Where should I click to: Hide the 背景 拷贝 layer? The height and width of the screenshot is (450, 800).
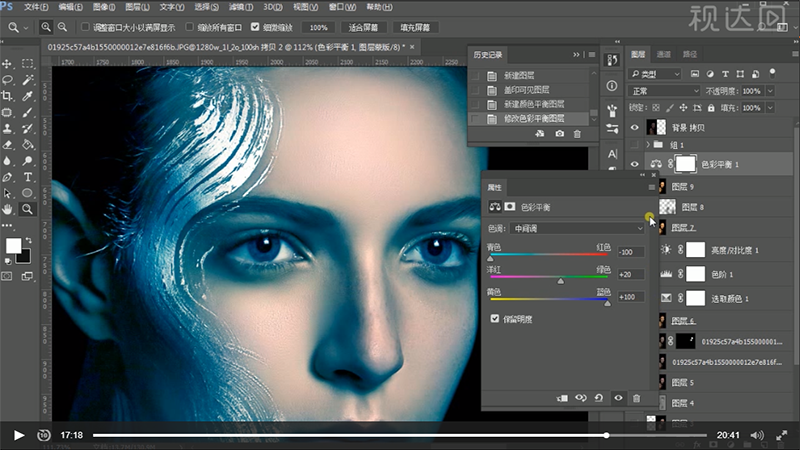(634, 128)
